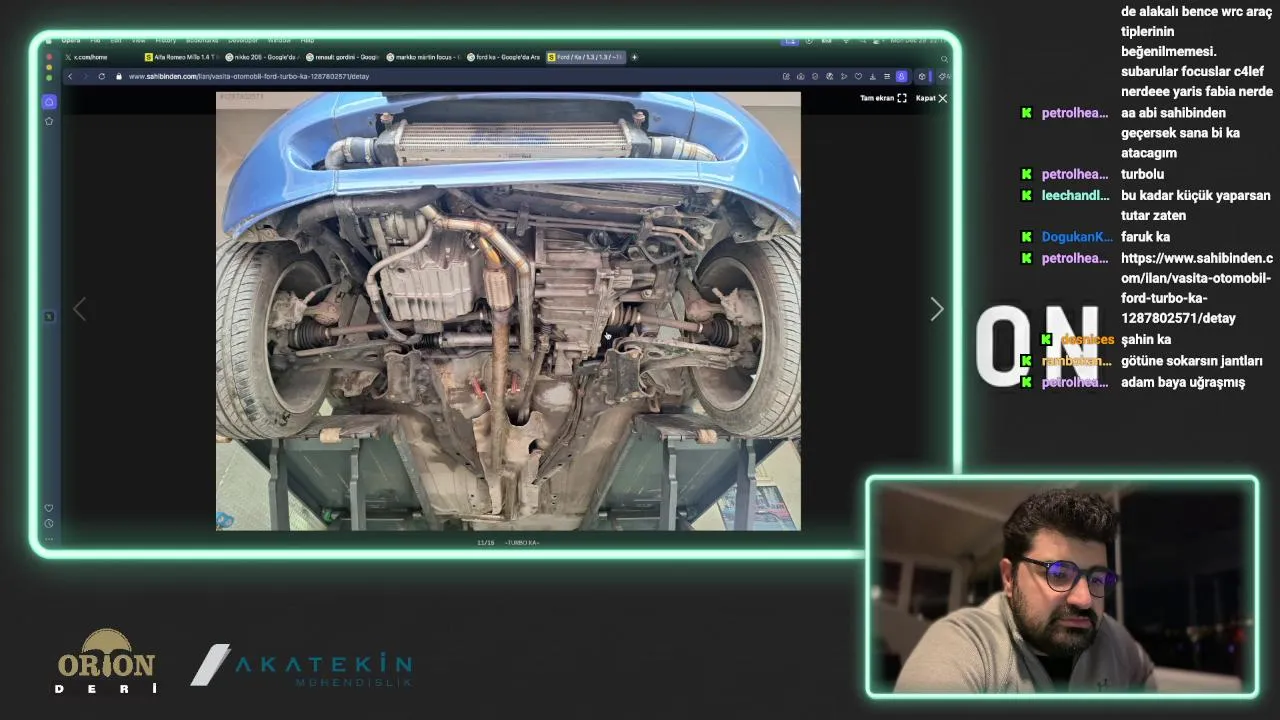The image size is (1280, 720).
Task: Click chat username leechandl...
Action: (x=1075, y=195)
